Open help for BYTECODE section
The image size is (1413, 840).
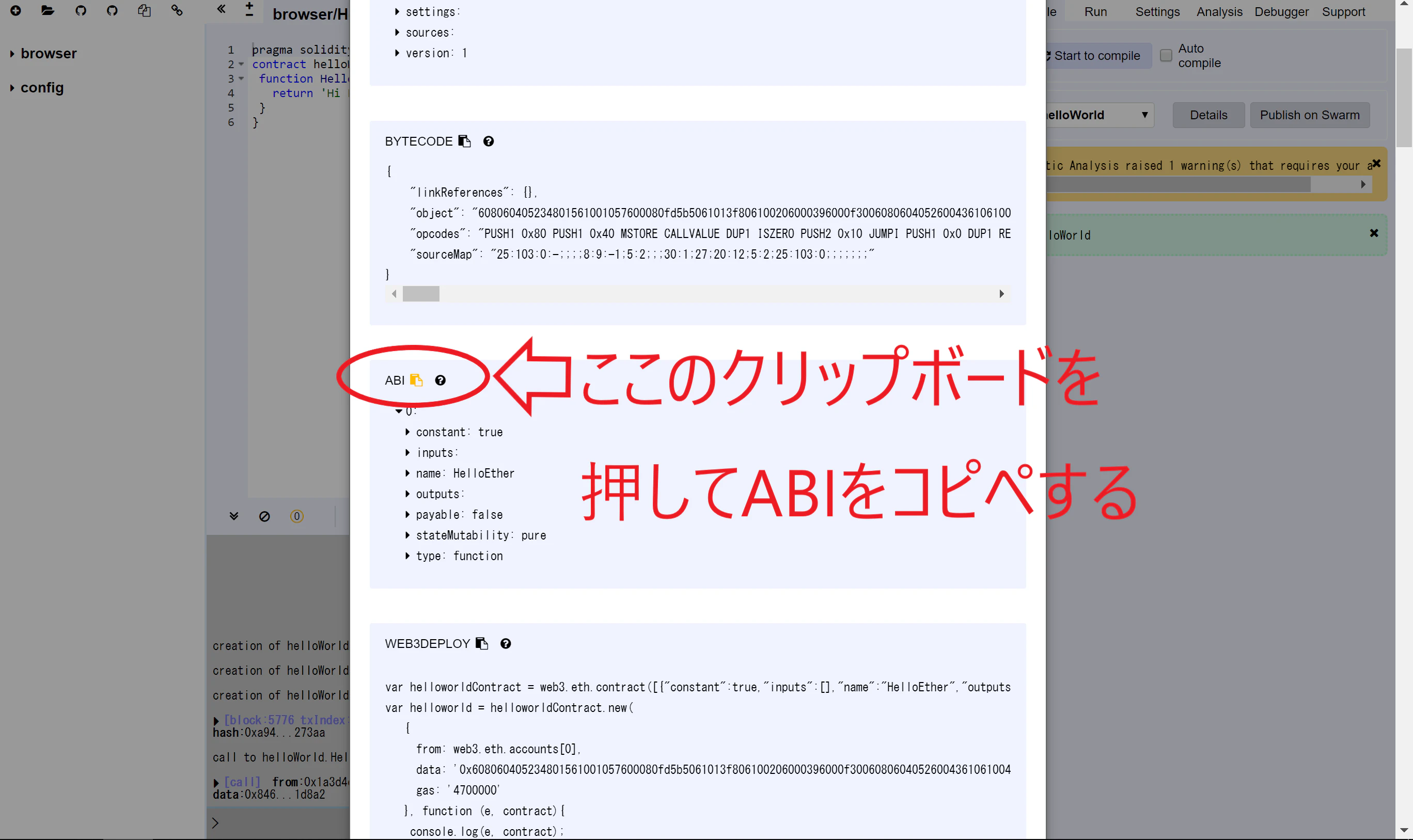(489, 141)
